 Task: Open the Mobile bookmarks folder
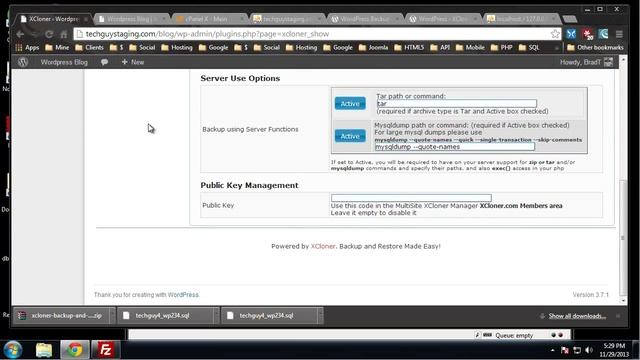pyautogui.click(x=470, y=48)
